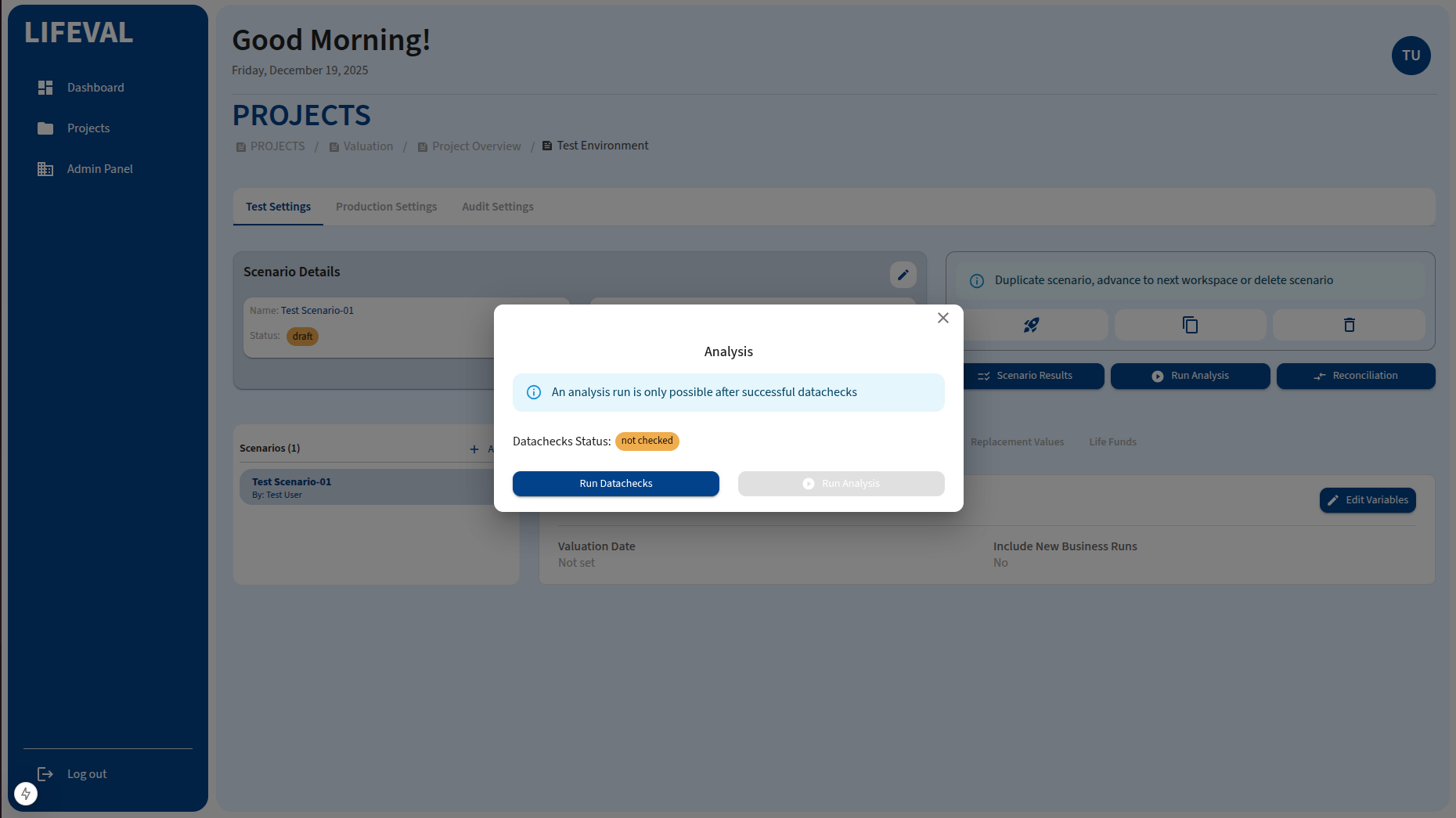Click the pencil icon in Scenario Details
This screenshot has height=818, width=1456.
903,275
